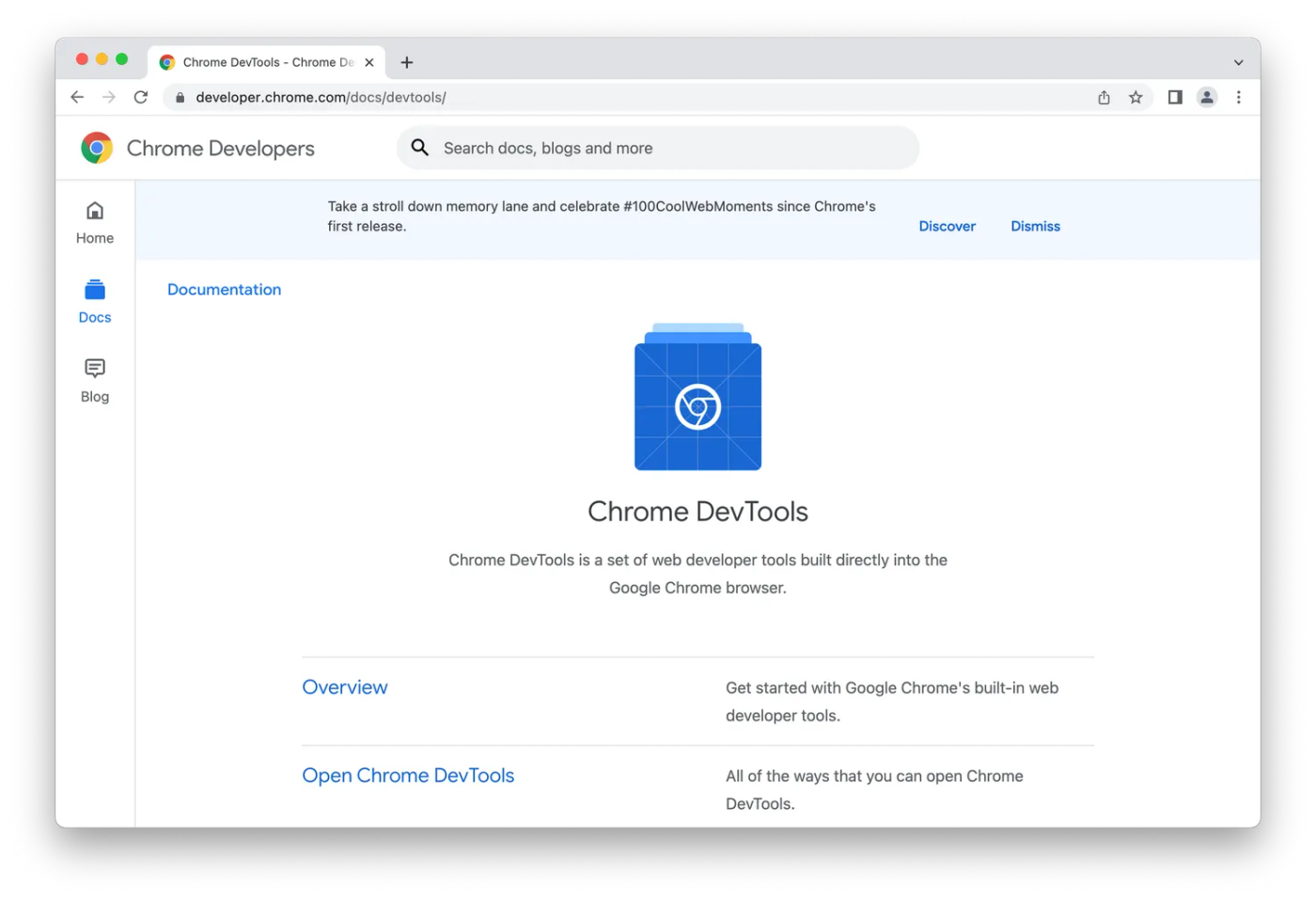Viewport: 1316px width, 901px height.
Task: Open the Documentation breadcrumb link
Action: pos(224,289)
